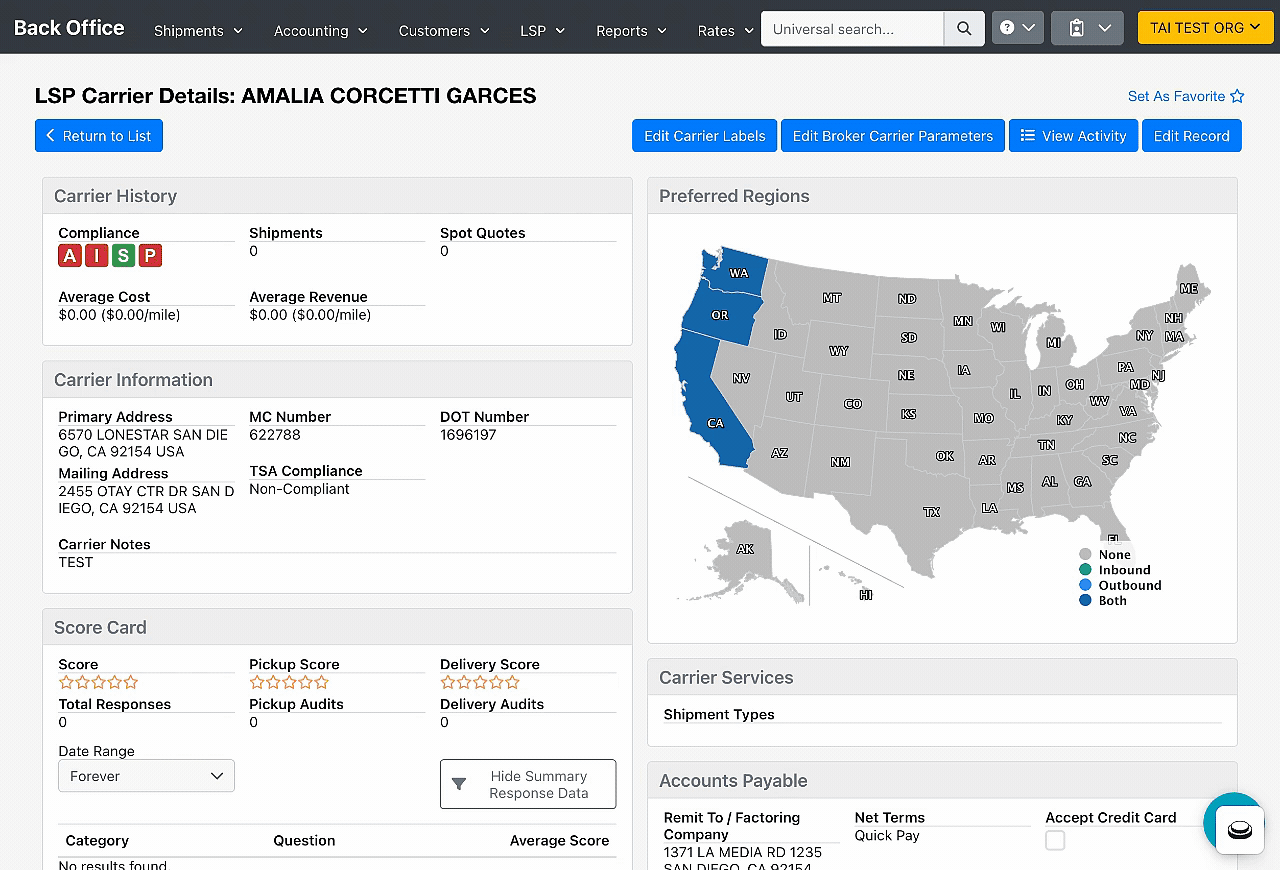Click the red A compliance badge

70,256
